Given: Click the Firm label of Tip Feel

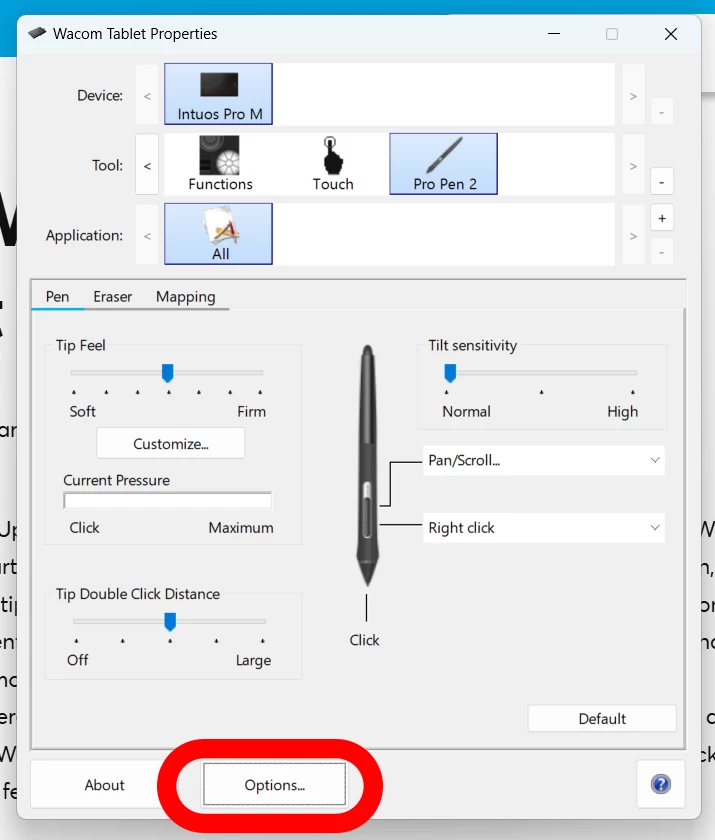Looking at the screenshot, I should (251, 411).
